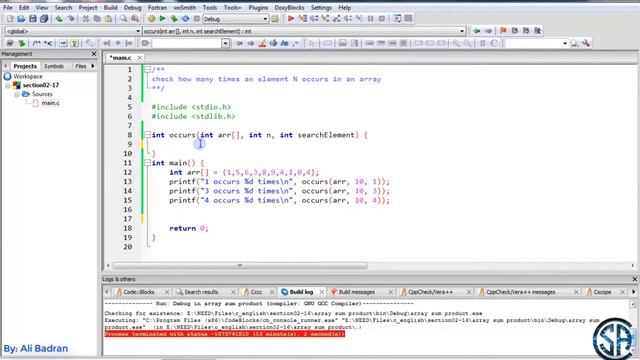Collapse the section02-17 project node
The width and height of the screenshot is (640, 360).
(x=8, y=85)
